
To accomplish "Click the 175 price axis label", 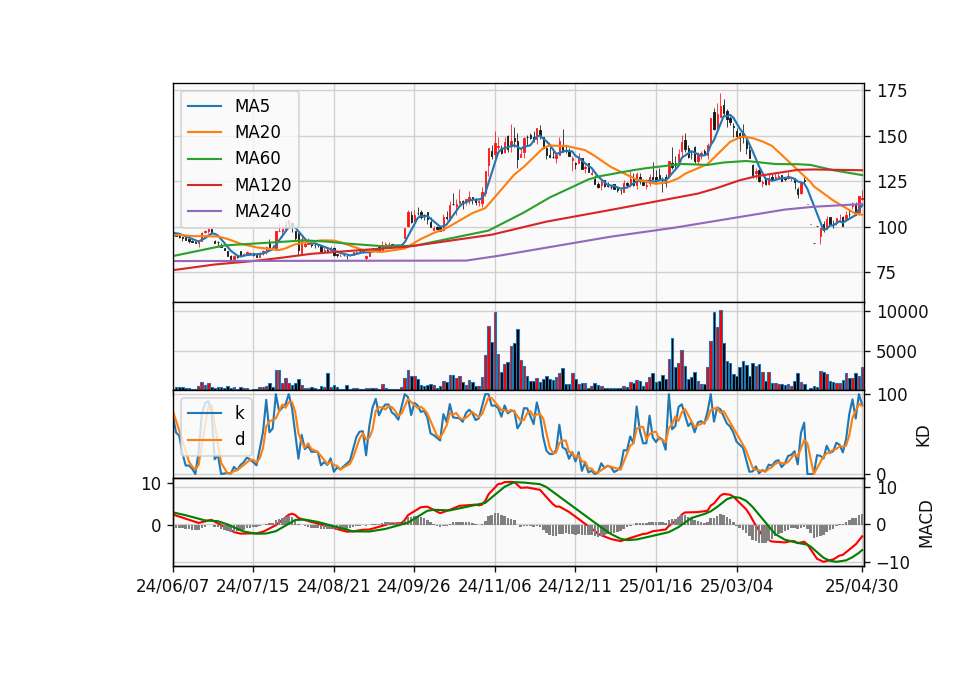I will point(892,91).
